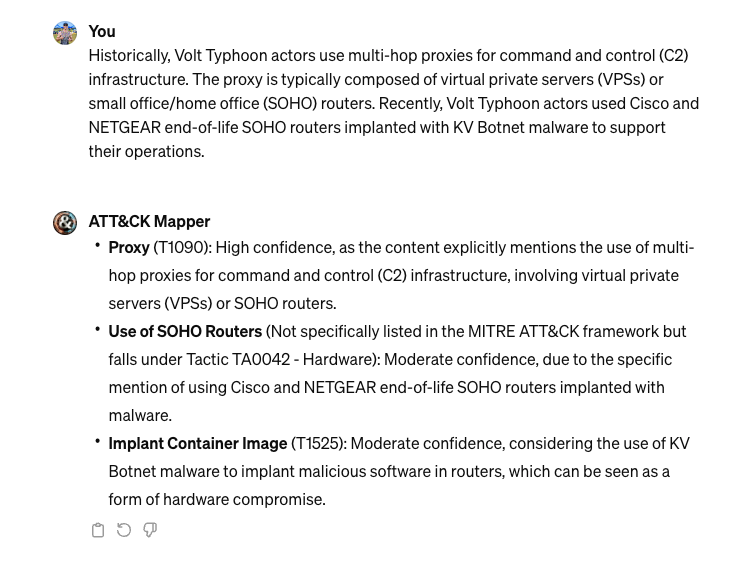Screen dimensions: 741x585
Task: Regenerate the ATT&CK Mapper response
Action: (124, 531)
